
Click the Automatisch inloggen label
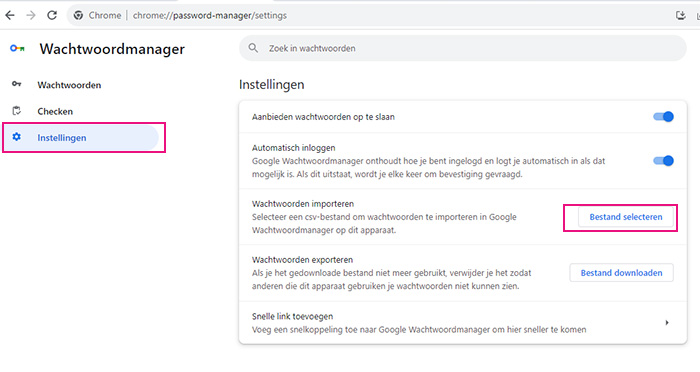(x=293, y=147)
